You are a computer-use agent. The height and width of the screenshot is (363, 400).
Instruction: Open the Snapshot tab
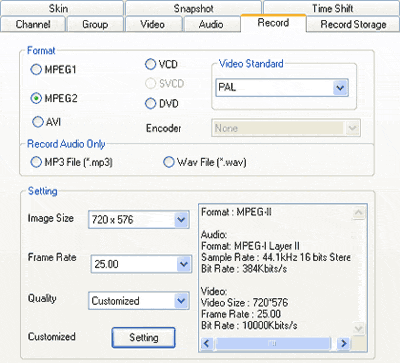pyautogui.click(x=193, y=8)
